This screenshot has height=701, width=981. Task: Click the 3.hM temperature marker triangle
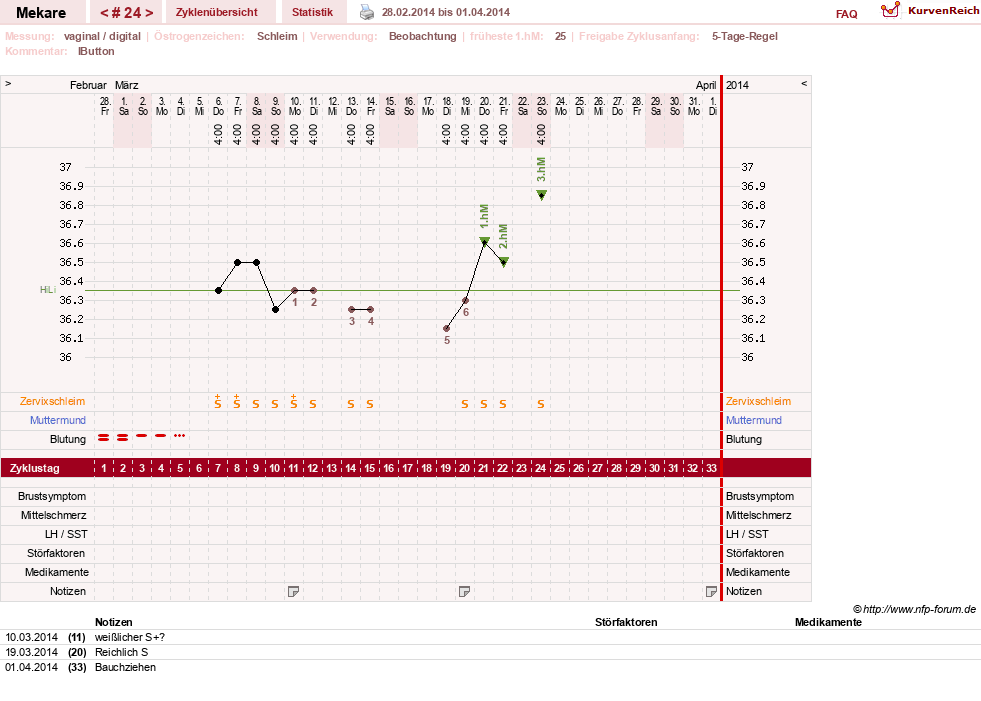542,195
